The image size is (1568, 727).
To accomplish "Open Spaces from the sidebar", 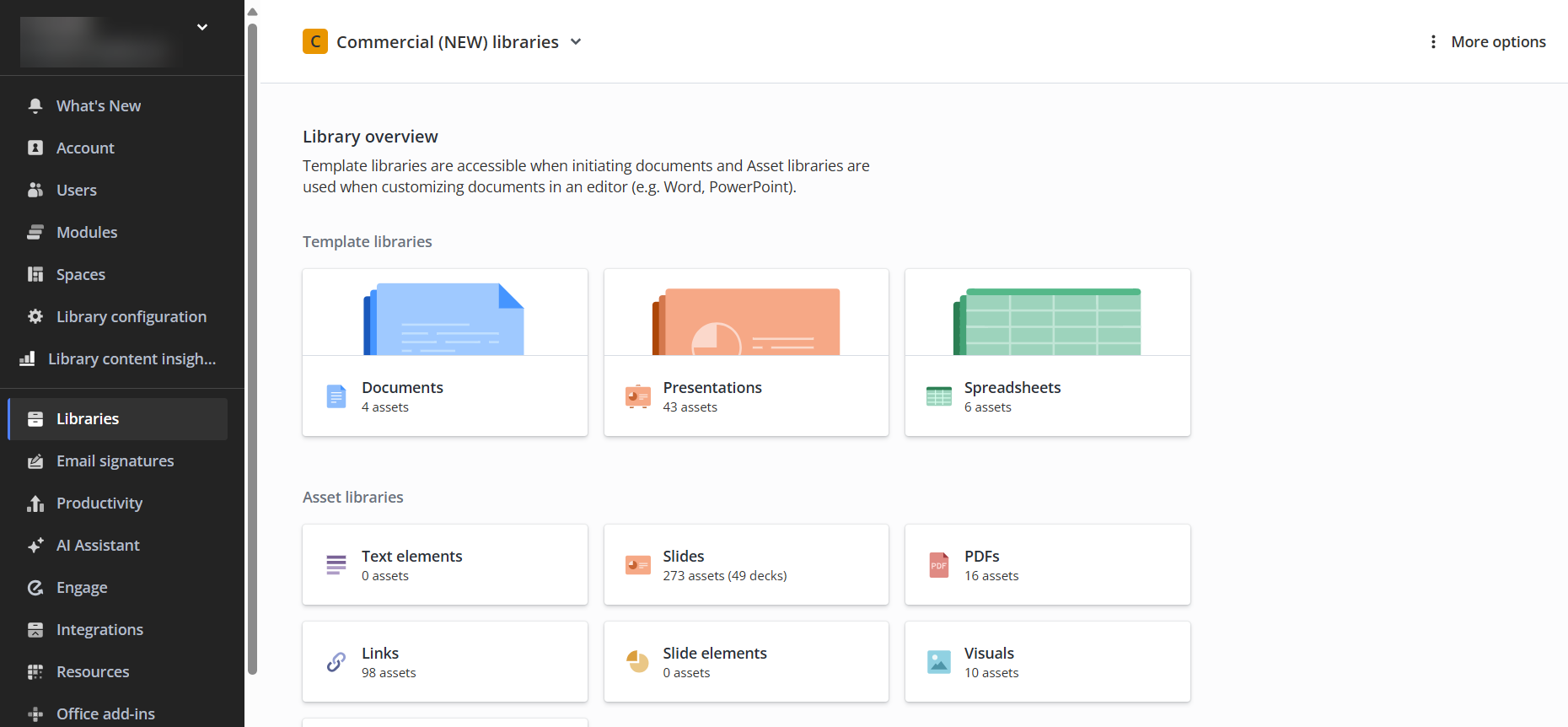I will pos(118,274).
